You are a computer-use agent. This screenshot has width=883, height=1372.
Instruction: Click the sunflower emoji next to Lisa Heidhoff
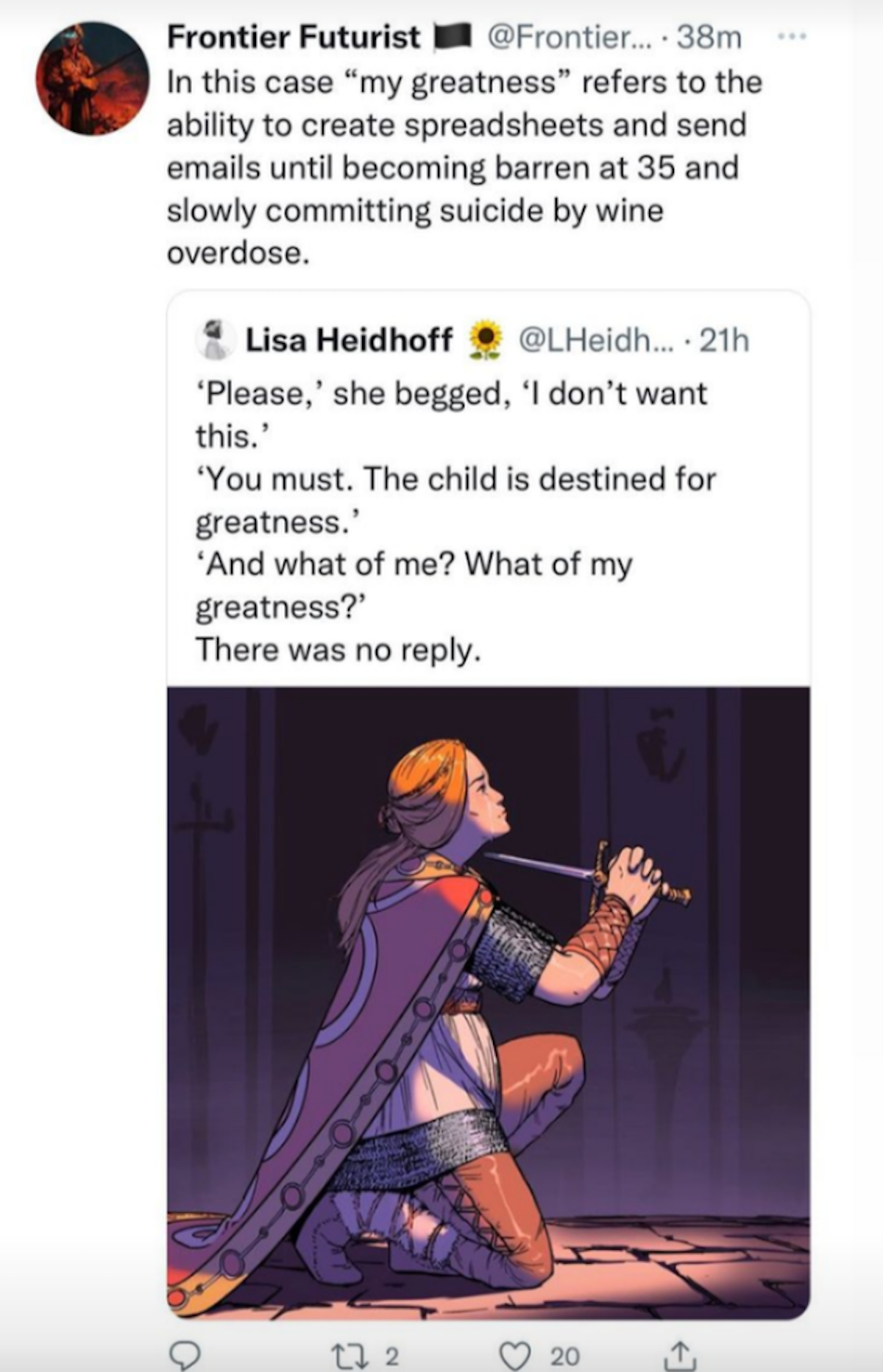[486, 341]
